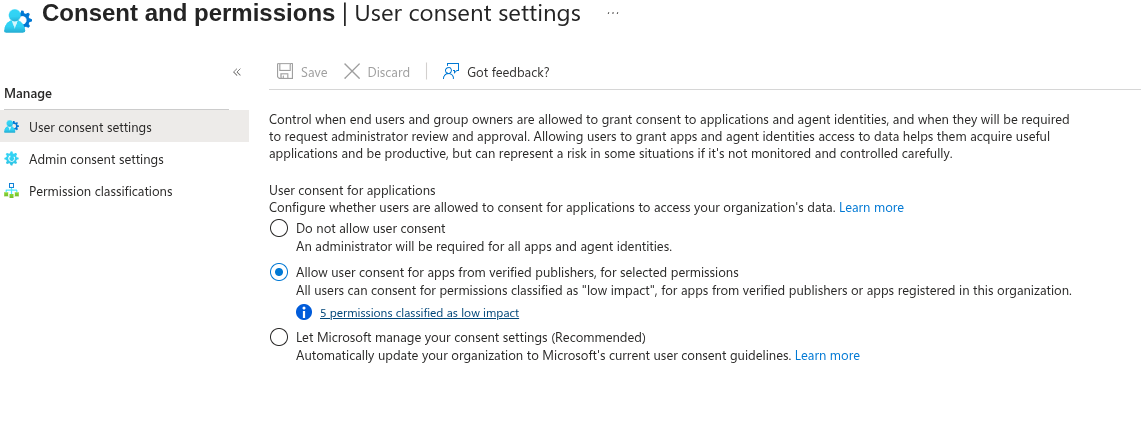
Task: Click the Save floppy disk icon
Action: [x=285, y=71]
